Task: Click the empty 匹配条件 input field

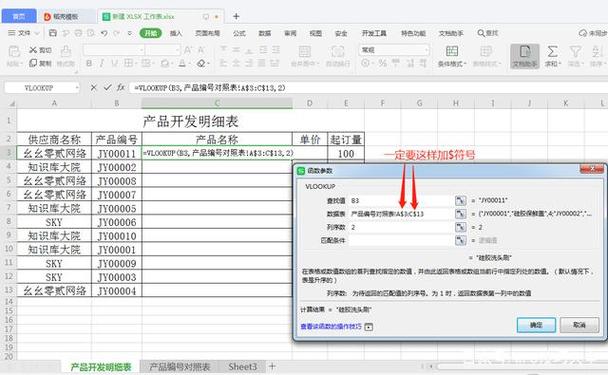Action: 401,240
